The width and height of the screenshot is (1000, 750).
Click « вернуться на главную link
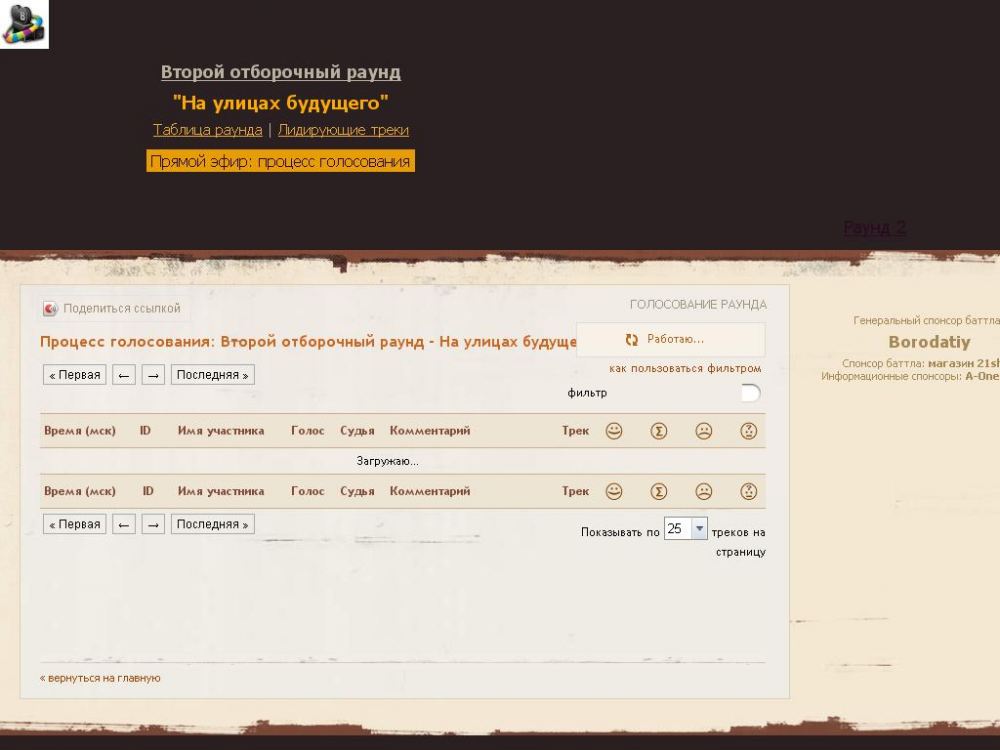[x=100, y=678]
